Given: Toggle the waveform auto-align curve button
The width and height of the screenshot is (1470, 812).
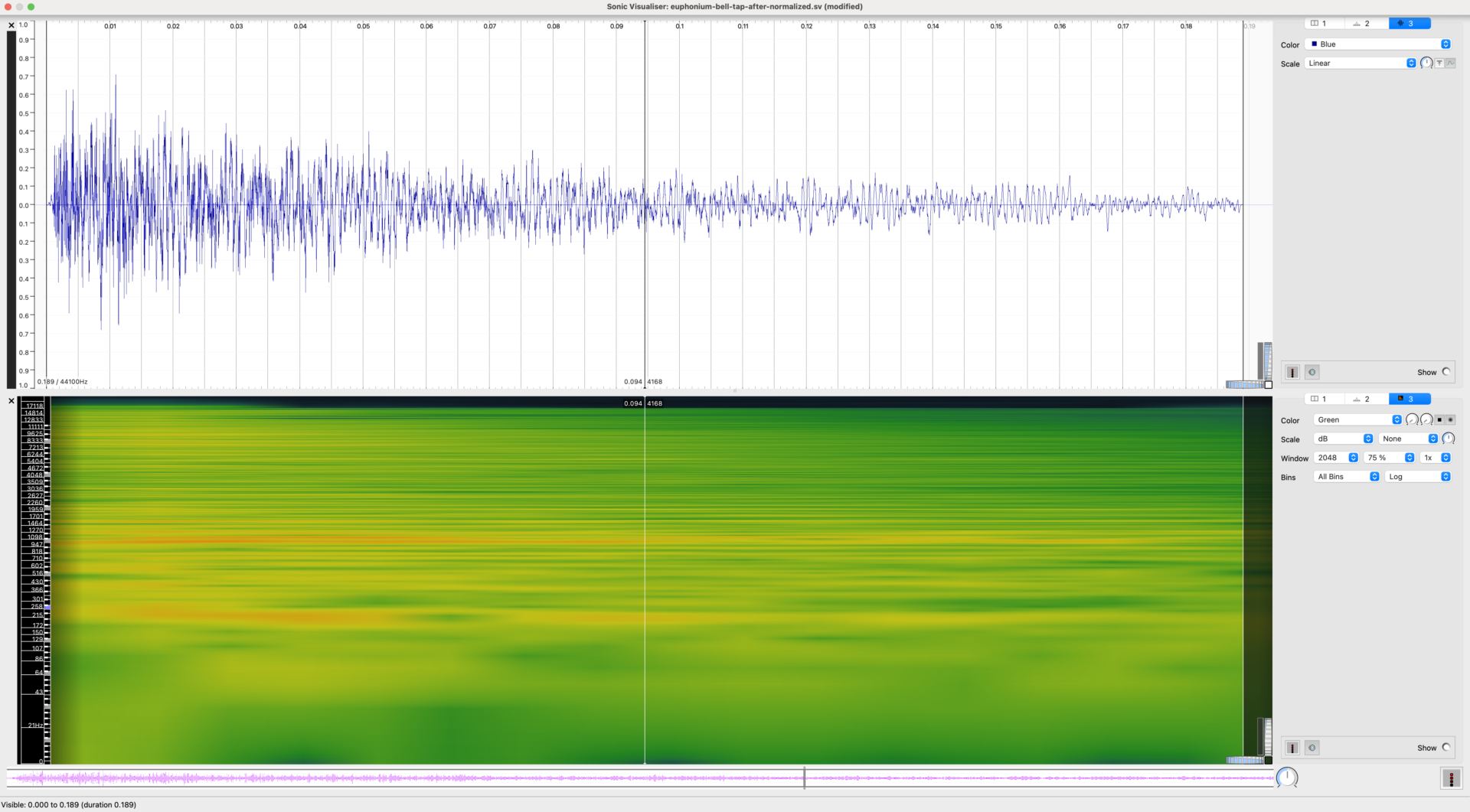Looking at the screenshot, I should [x=1450, y=64].
